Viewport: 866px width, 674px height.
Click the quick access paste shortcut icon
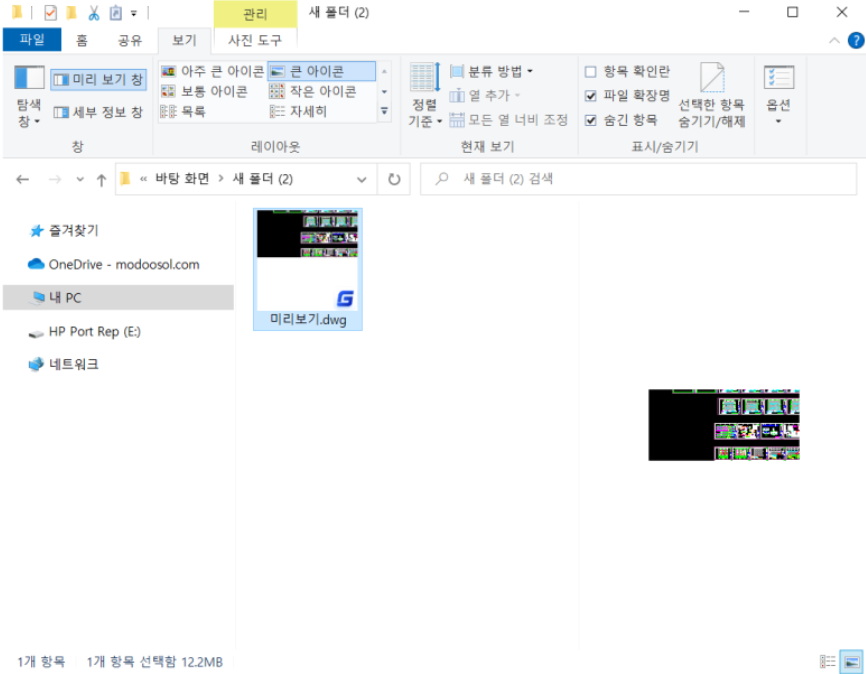click(x=115, y=12)
